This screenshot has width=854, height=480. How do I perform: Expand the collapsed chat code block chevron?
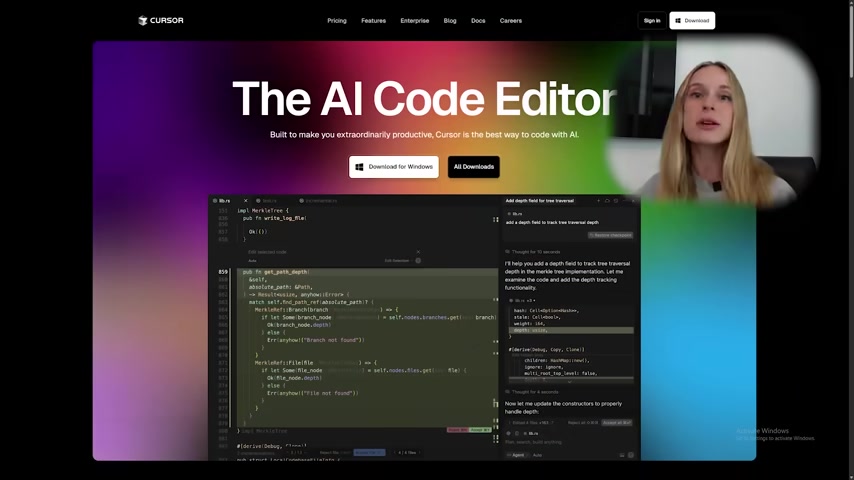click(570, 381)
